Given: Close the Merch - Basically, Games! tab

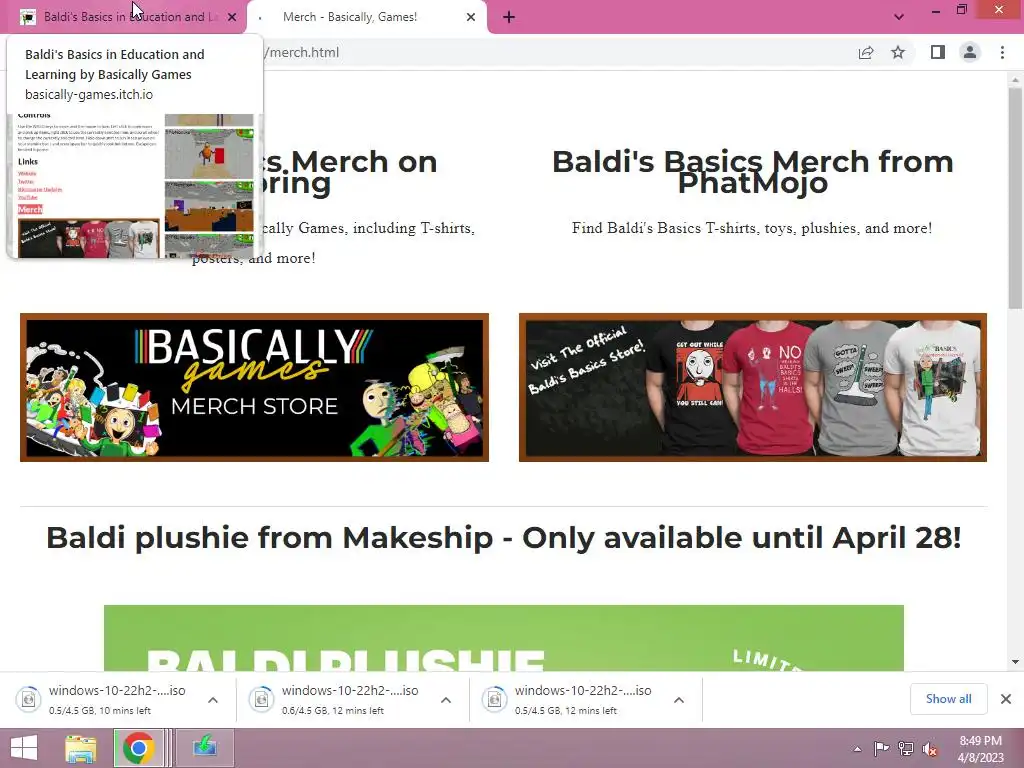Looking at the screenshot, I should coord(471,17).
